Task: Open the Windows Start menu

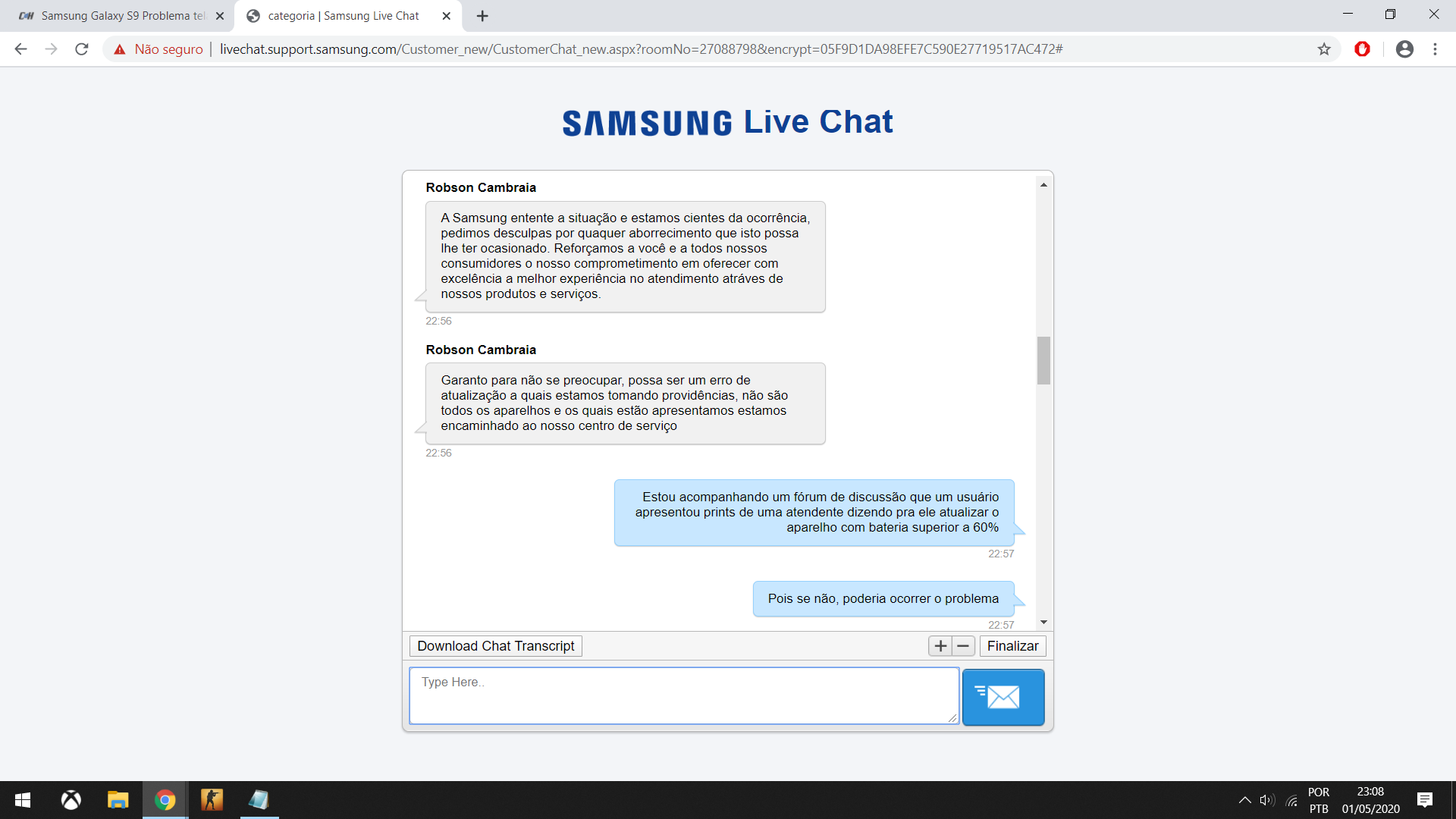Action: pos(23,800)
